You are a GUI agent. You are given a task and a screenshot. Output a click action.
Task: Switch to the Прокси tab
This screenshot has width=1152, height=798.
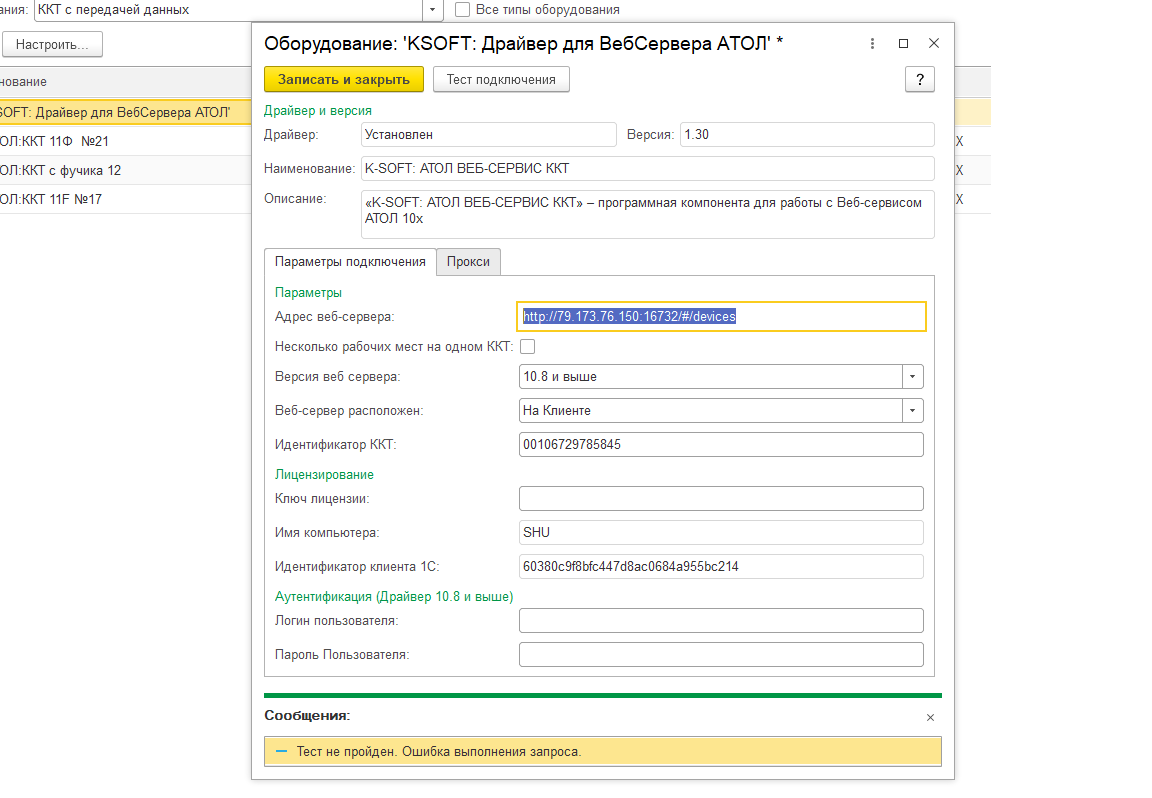click(x=468, y=262)
